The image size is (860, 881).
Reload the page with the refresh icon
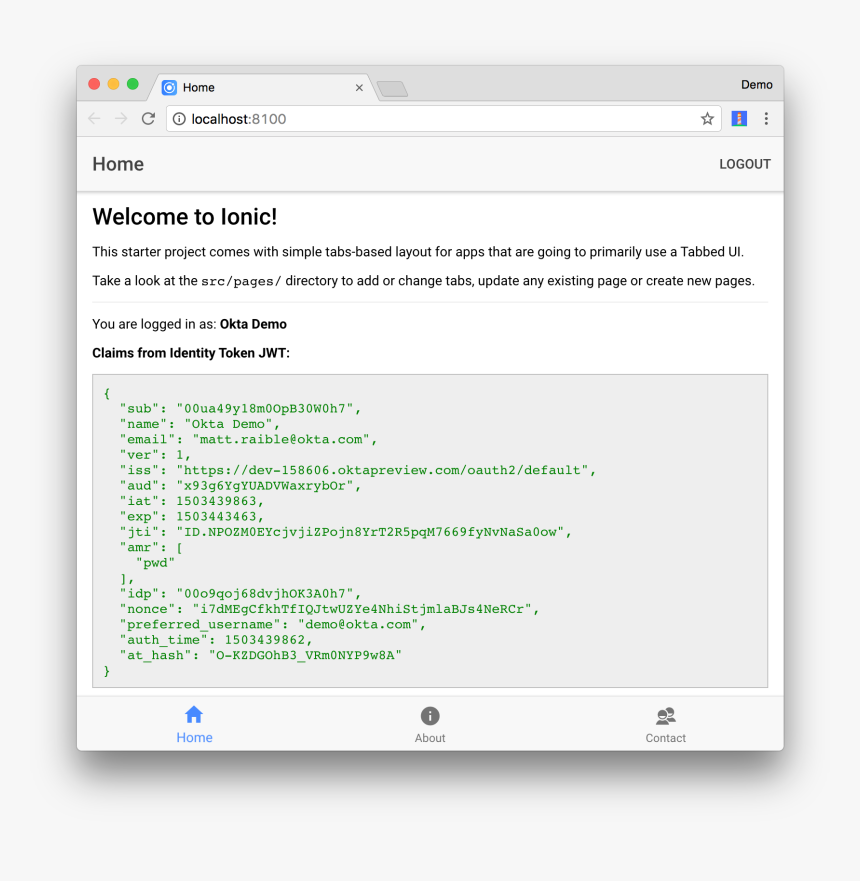point(148,119)
